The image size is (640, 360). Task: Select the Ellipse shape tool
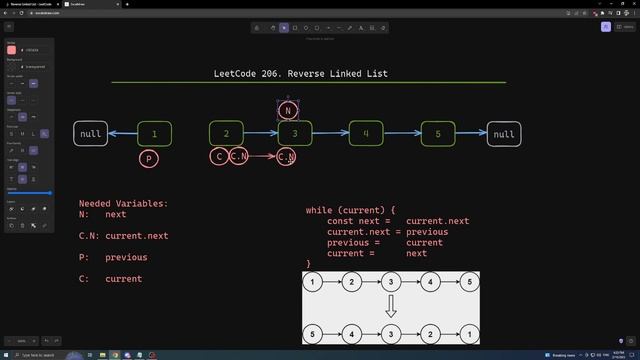[x=317, y=28]
